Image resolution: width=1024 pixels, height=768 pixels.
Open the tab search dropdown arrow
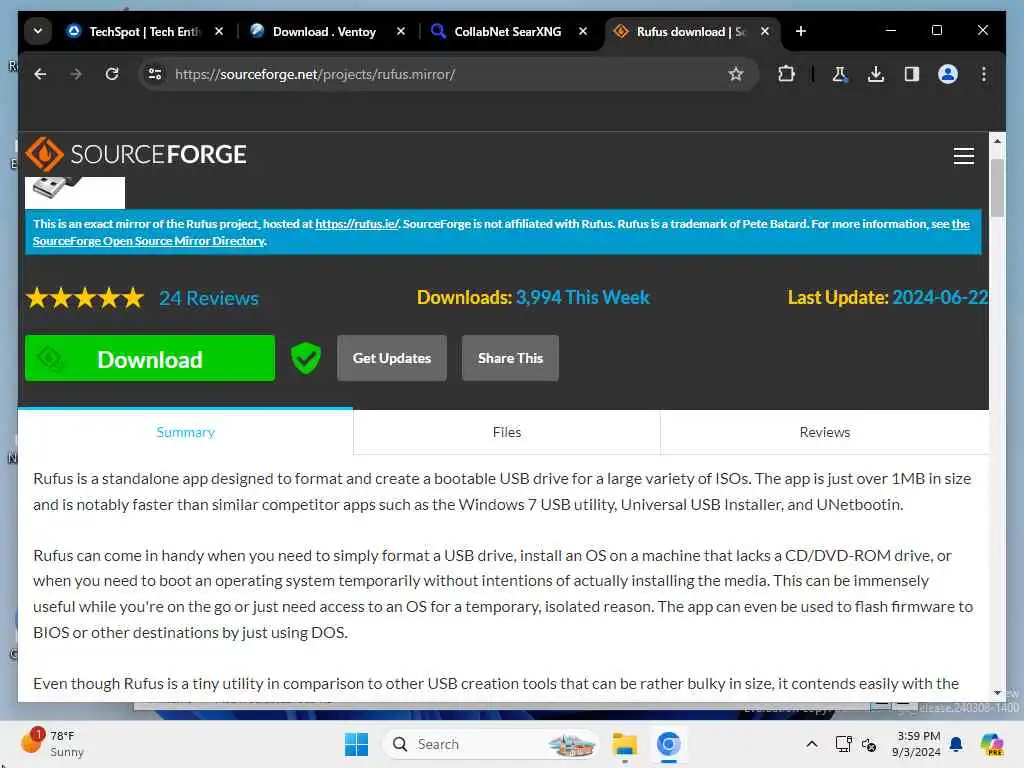[x=38, y=31]
